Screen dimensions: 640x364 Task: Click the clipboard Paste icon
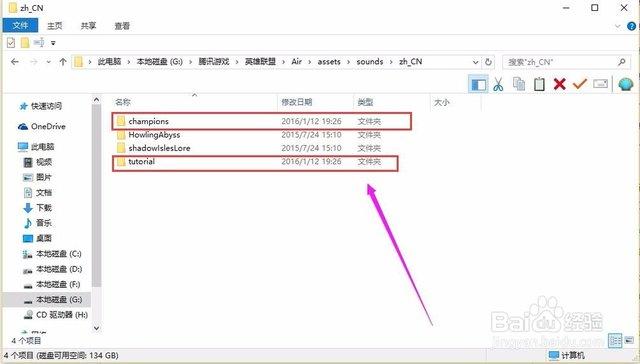pyautogui.click(x=539, y=84)
